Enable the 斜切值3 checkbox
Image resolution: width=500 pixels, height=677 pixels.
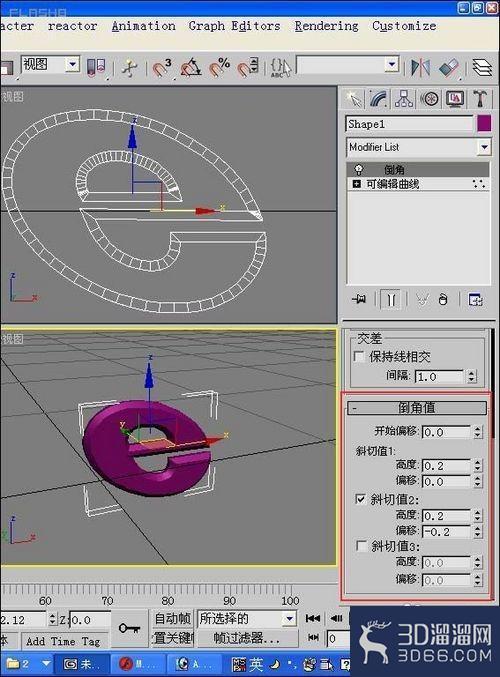361,546
